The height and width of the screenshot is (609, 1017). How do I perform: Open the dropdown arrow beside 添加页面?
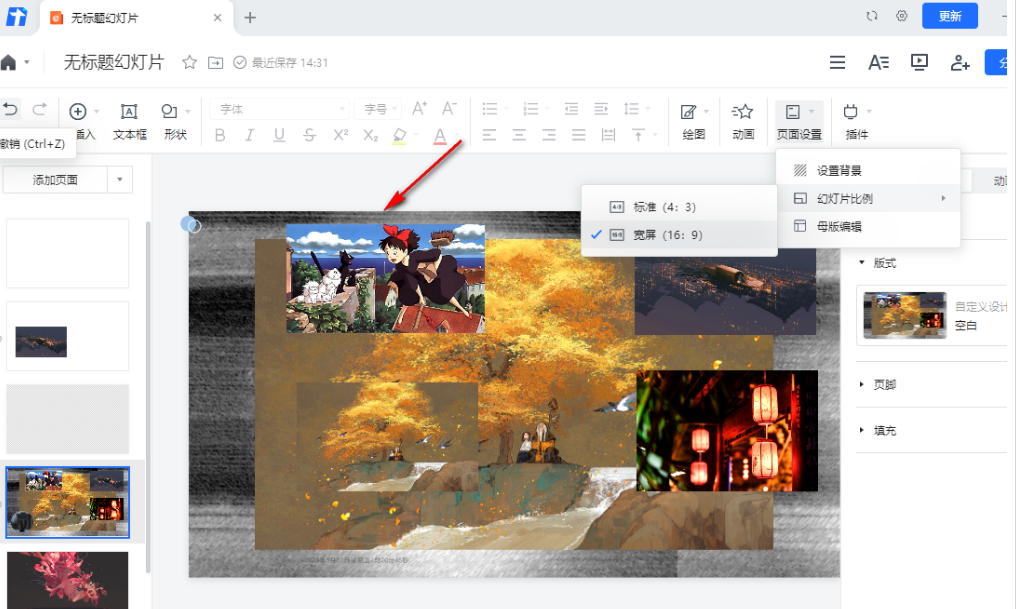120,180
